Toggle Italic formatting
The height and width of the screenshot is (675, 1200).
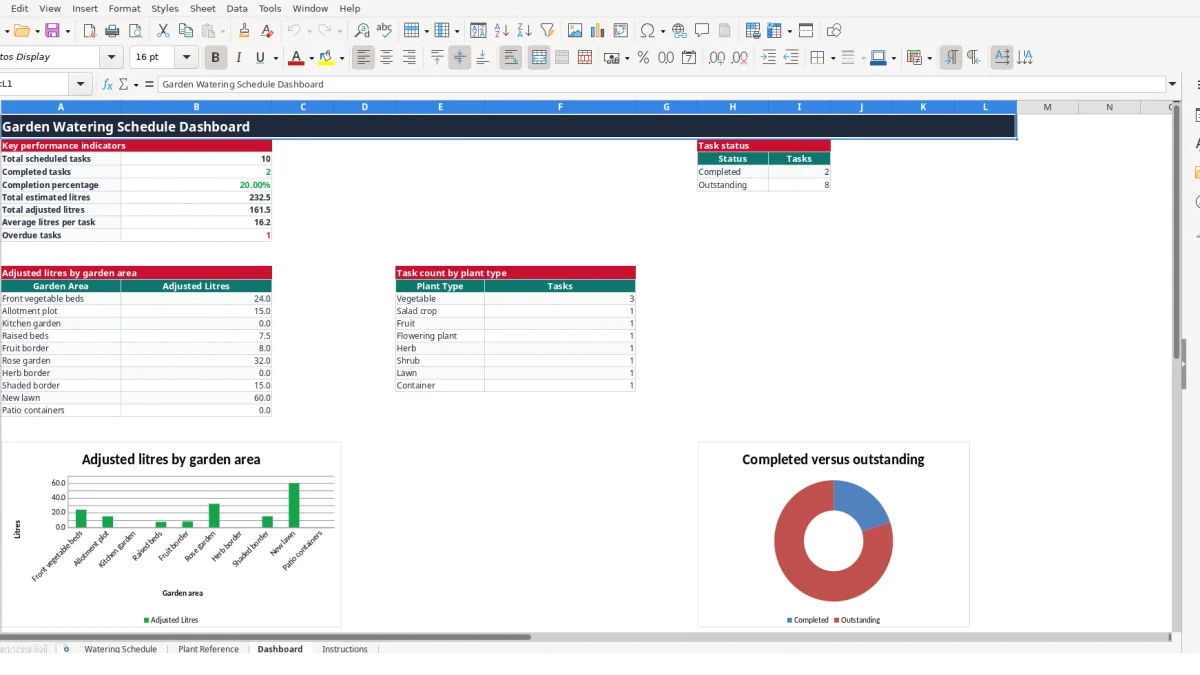[x=238, y=58]
